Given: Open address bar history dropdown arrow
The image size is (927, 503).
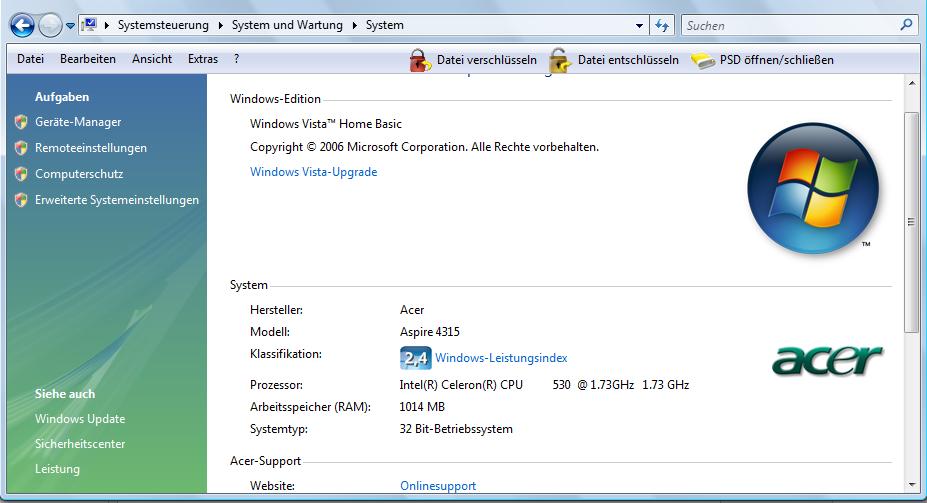Looking at the screenshot, I should (639, 26).
